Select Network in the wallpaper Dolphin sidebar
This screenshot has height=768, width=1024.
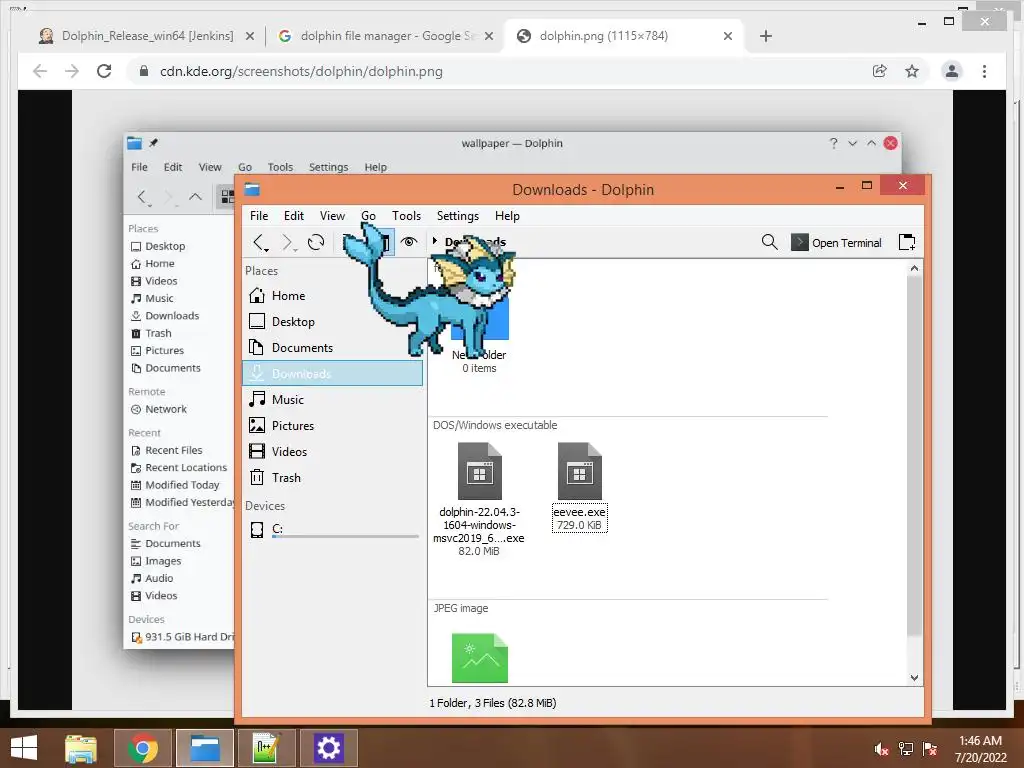click(159, 409)
